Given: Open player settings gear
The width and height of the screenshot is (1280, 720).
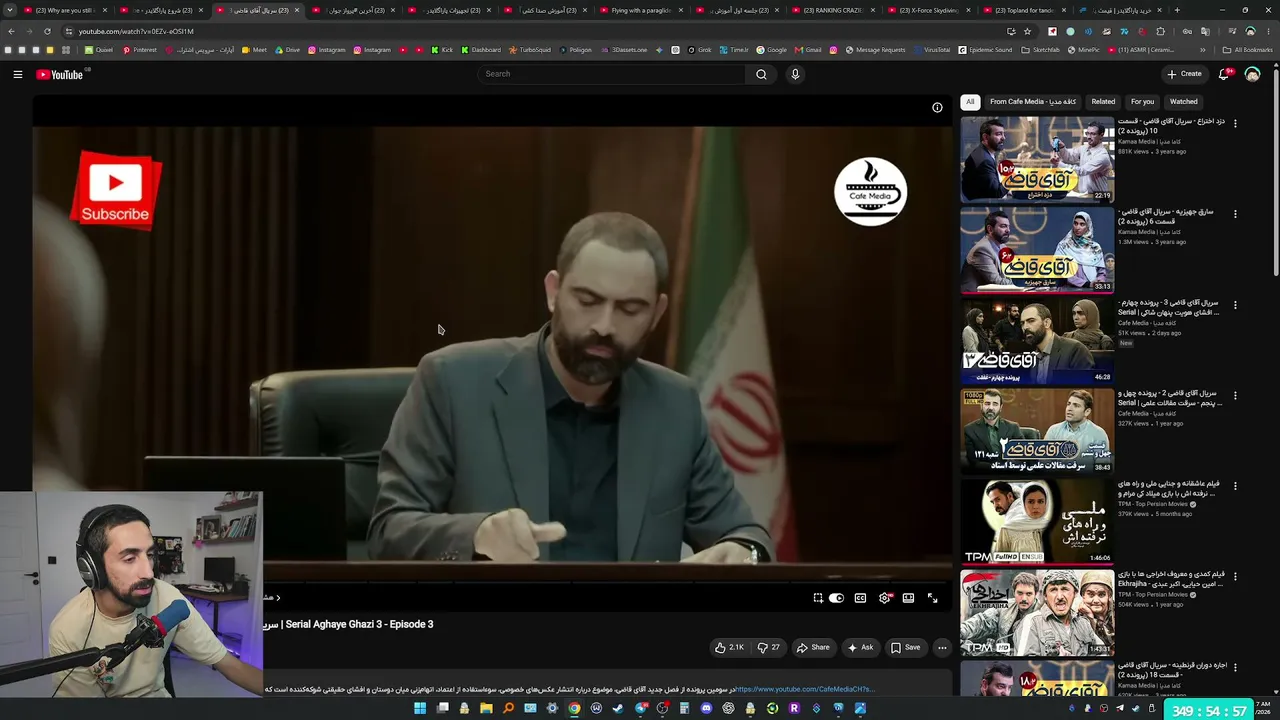Looking at the screenshot, I should pyautogui.click(x=884, y=598).
